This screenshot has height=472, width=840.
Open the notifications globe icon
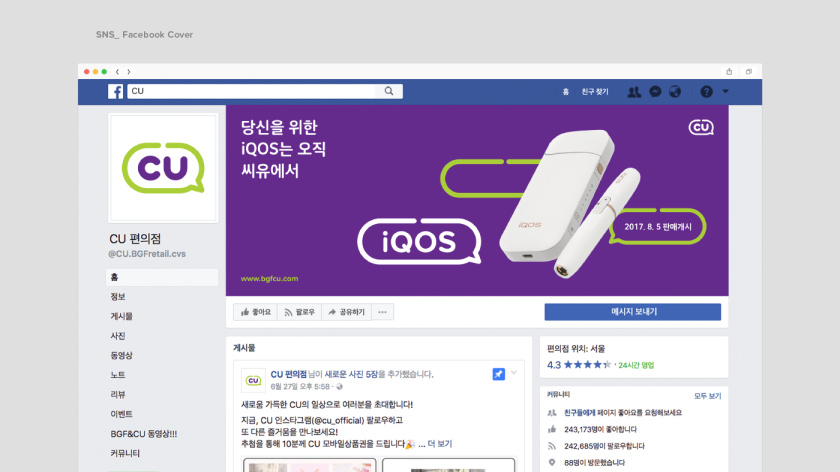[675, 92]
